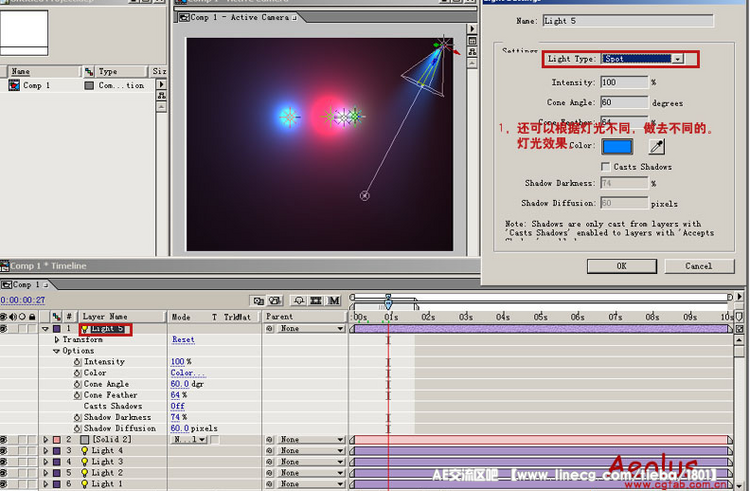
Task: Click the Frame Blending filmstrip button
Action: coord(315,300)
